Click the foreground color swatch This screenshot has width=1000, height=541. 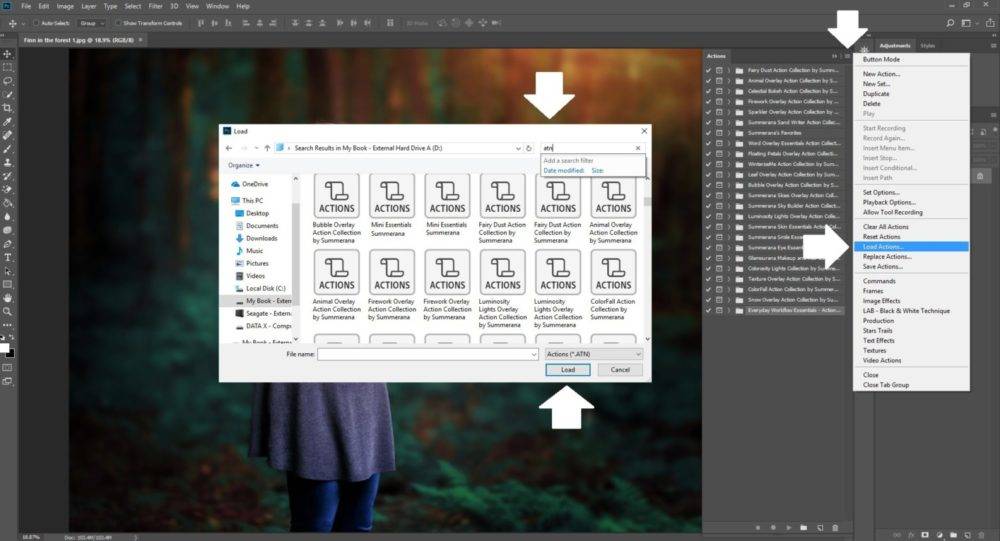(x=4, y=348)
